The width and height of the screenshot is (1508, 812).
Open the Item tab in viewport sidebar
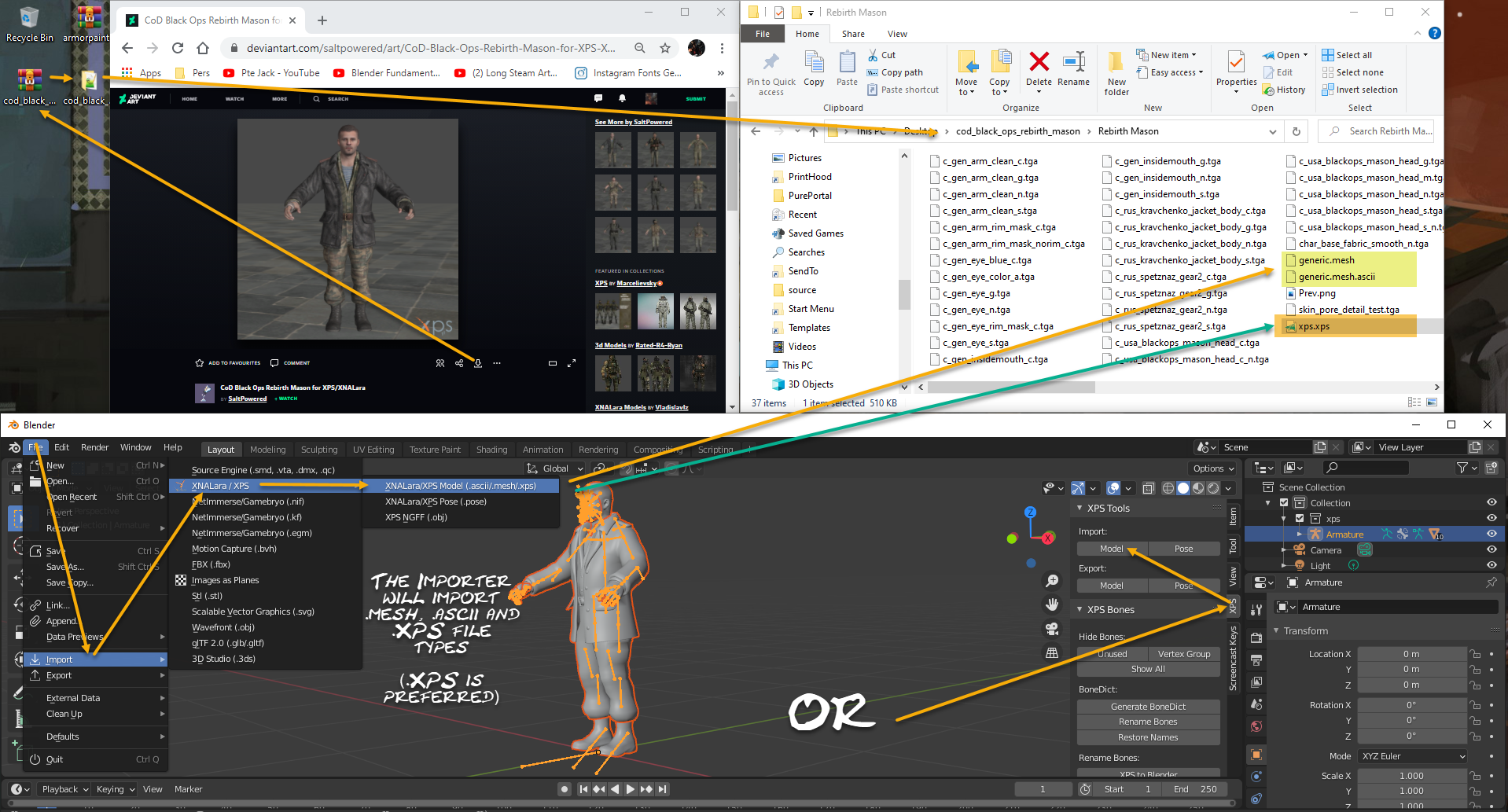click(x=1233, y=516)
